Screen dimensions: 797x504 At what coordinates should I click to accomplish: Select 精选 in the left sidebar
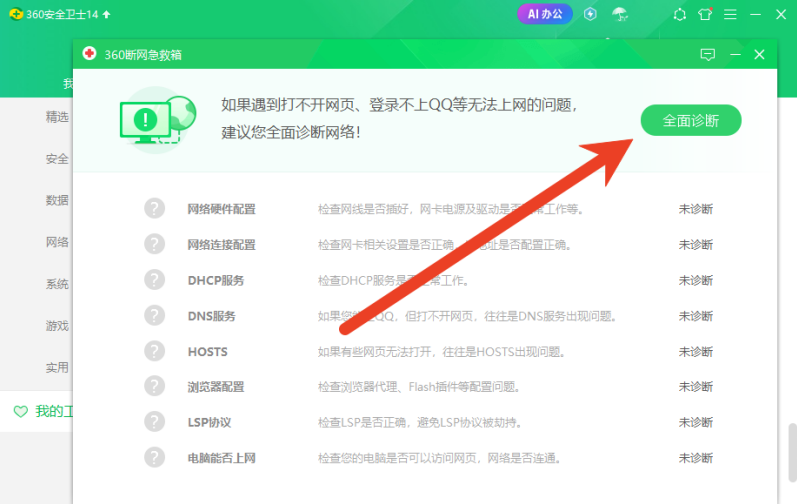(57, 117)
